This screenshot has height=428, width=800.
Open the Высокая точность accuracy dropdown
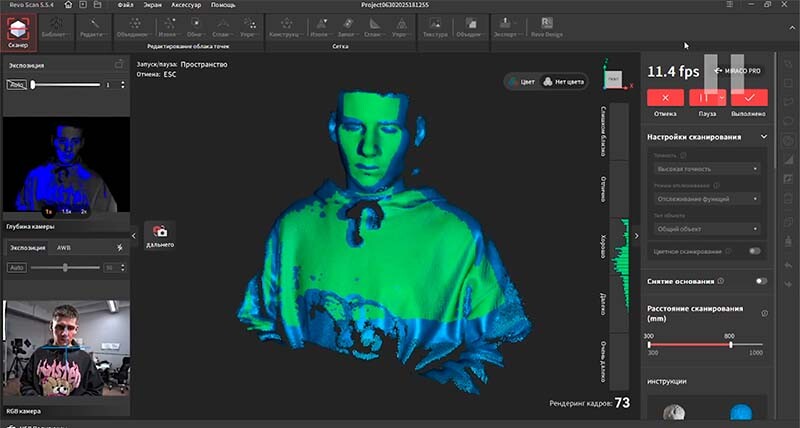point(707,169)
